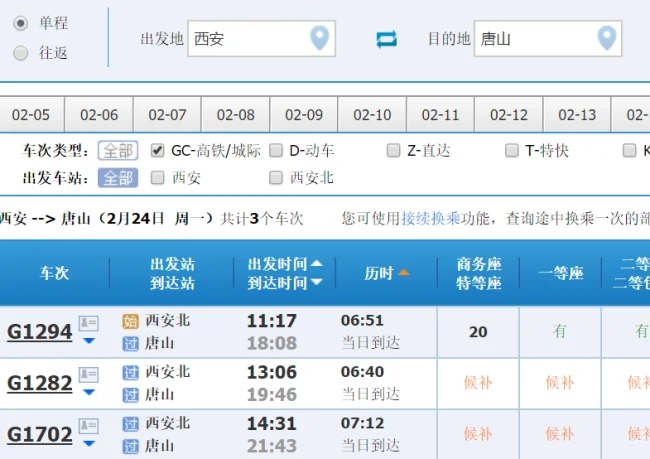650x459 pixels.
Task: Expand the stop list for G1282
Action: 89,392
